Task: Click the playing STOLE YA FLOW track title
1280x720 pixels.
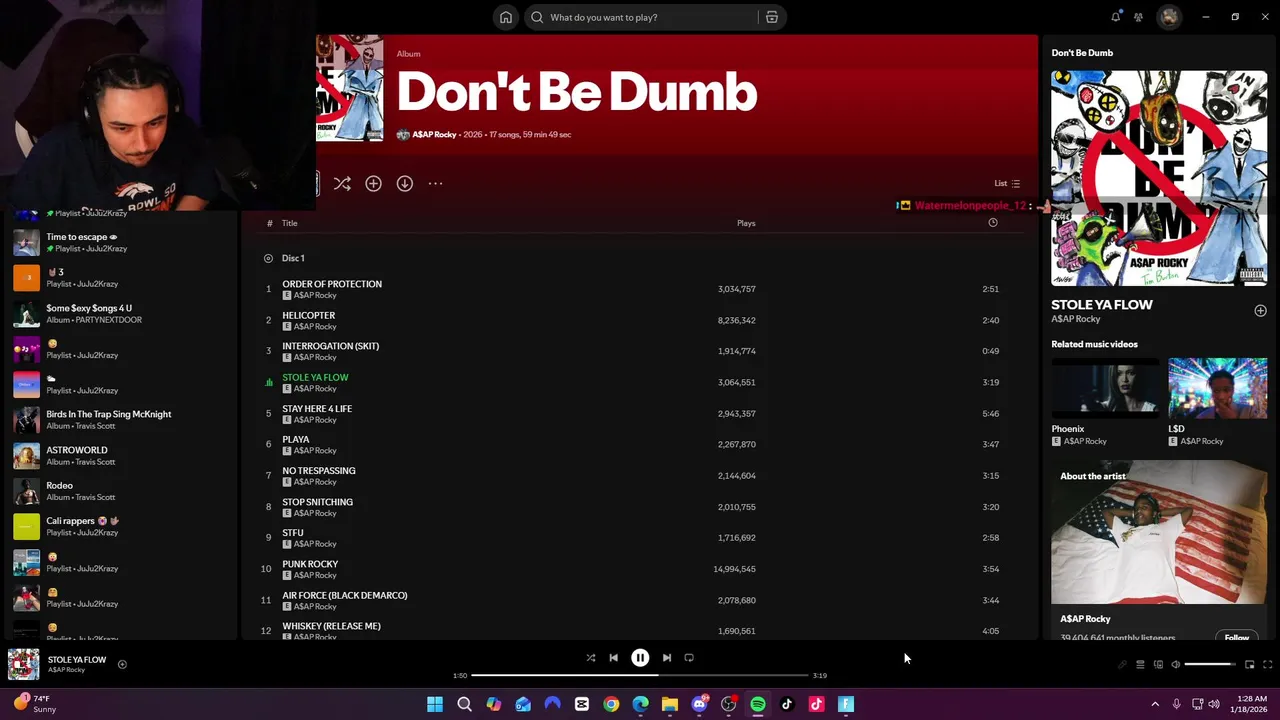Action: click(x=315, y=377)
